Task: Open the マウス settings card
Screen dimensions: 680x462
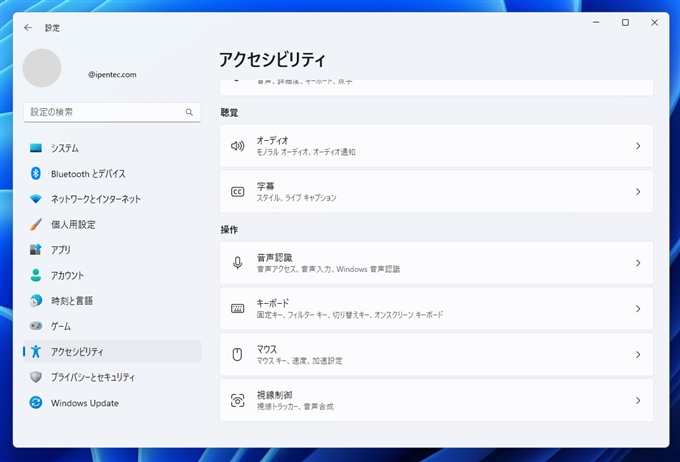Action: (436, 354)
